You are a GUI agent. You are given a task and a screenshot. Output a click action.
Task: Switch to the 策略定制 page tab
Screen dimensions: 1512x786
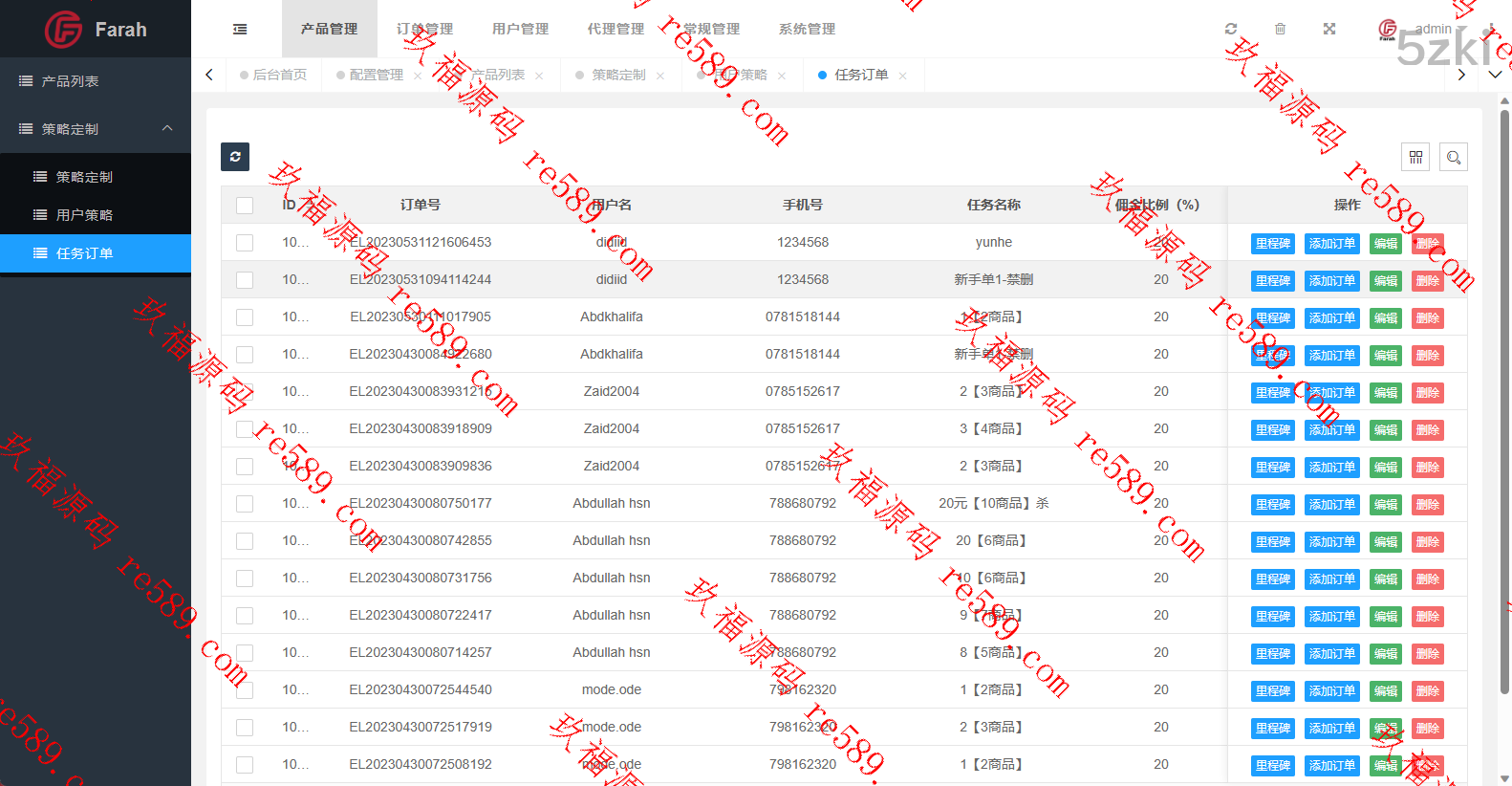pyautogui.click(x=617, y=75)
